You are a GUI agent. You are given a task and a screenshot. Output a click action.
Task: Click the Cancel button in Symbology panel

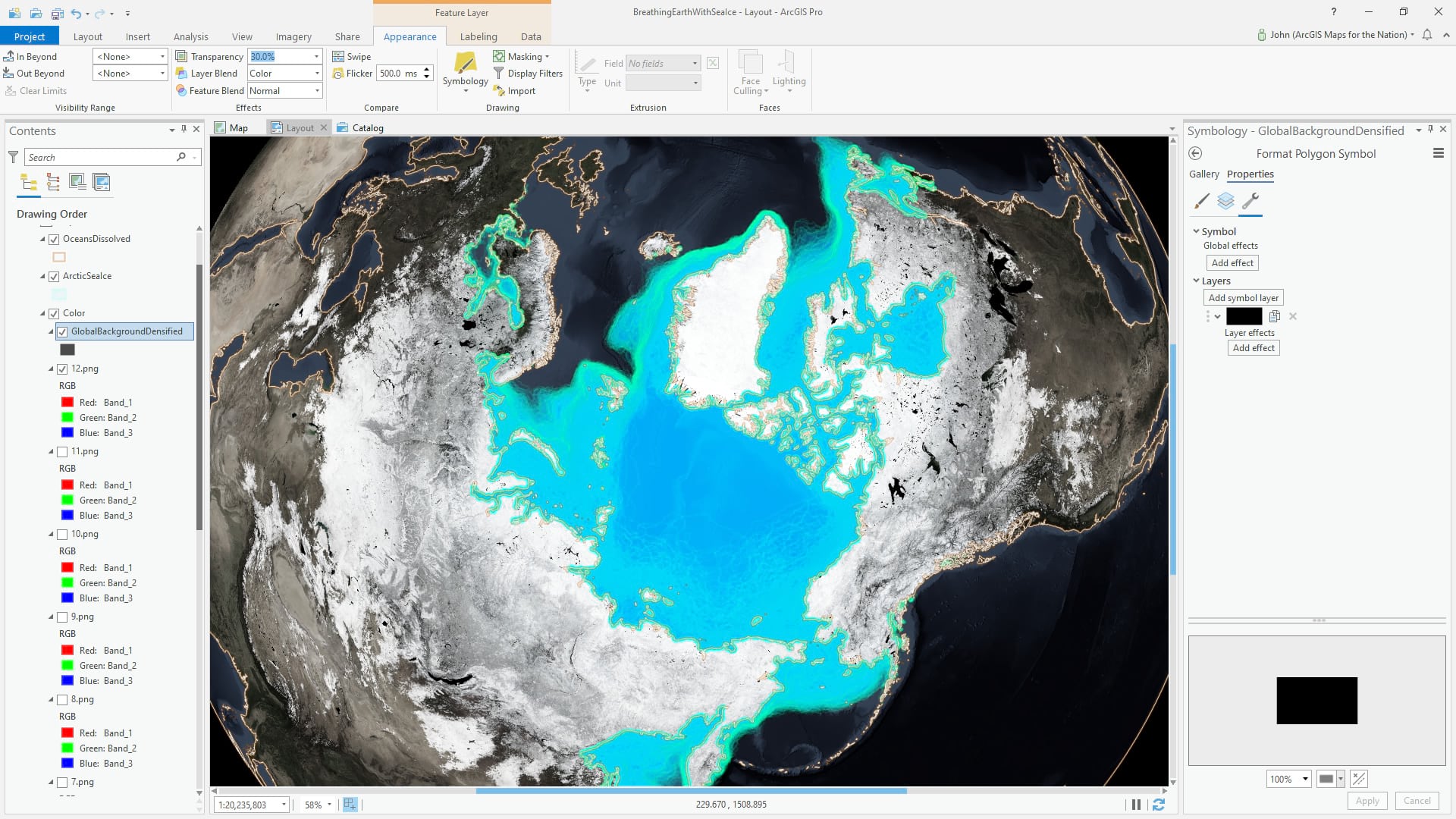click(x=1417, y=800)
